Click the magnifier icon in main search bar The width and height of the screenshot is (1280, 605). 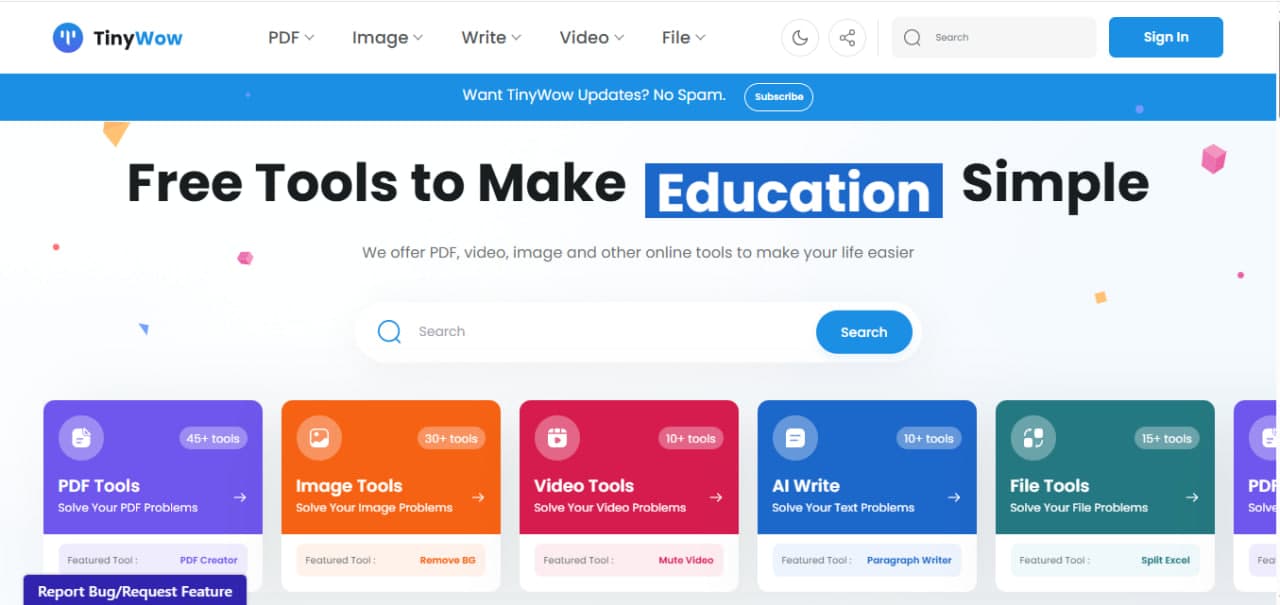pos(389,332)
